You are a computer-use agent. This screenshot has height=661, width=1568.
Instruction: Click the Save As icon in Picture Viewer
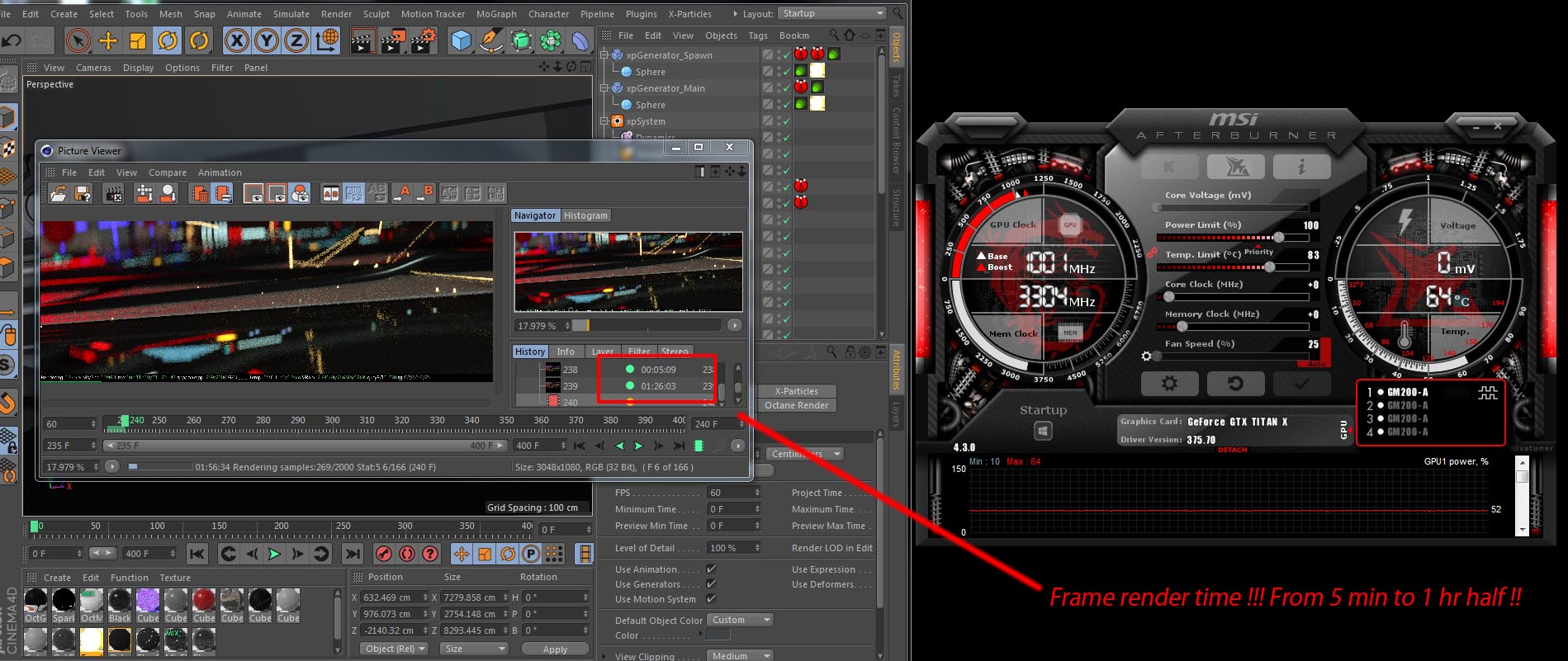[83, 193]
